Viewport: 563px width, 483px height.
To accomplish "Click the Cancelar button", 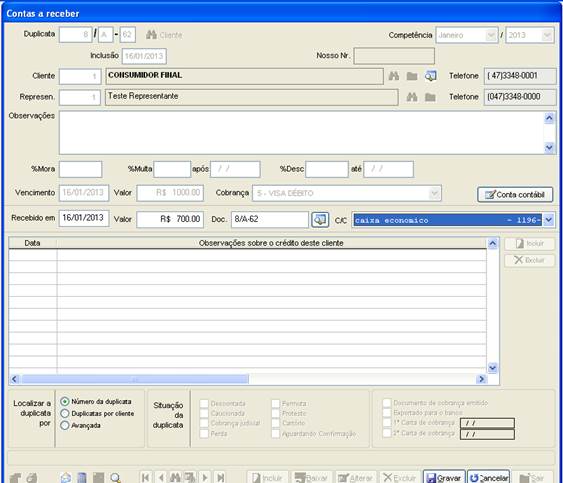I will 489,478.
